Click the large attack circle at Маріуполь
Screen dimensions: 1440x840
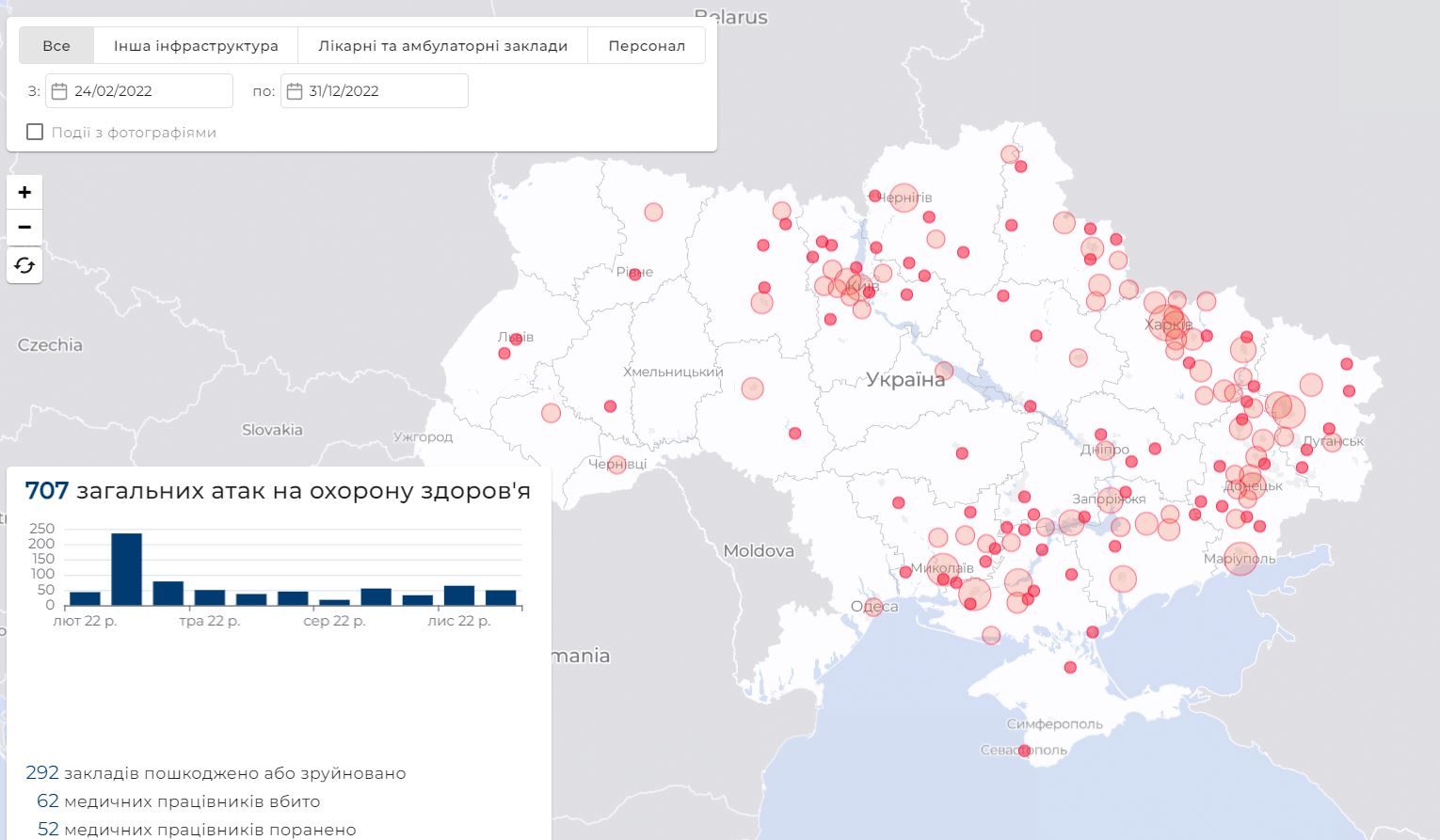[1240, 558]
